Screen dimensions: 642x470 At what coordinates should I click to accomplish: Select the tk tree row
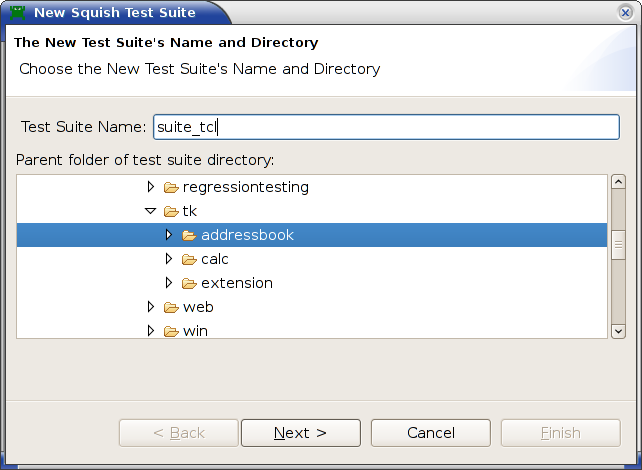(312, 211)
